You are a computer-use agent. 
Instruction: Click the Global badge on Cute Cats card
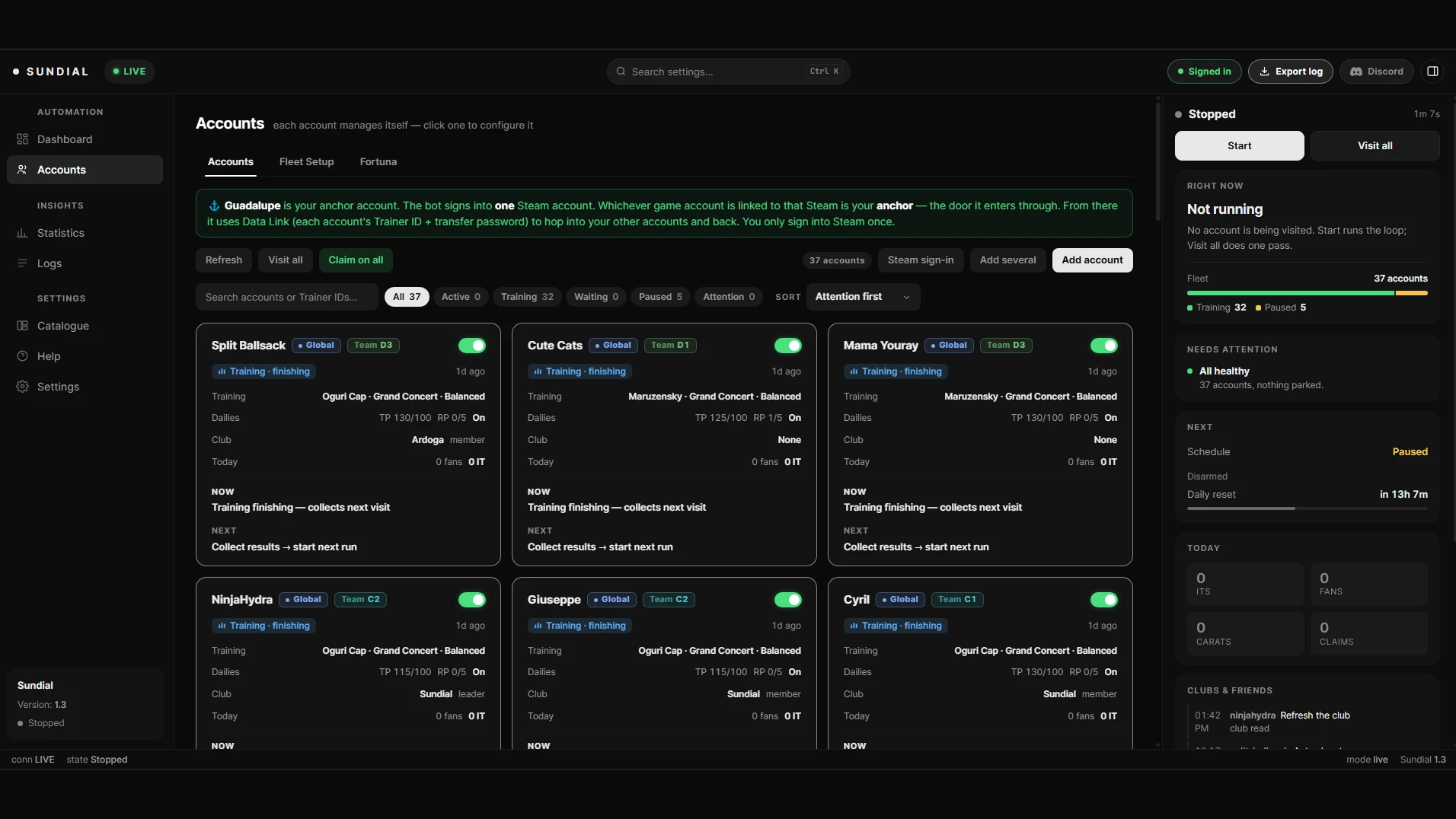point(613,346)
